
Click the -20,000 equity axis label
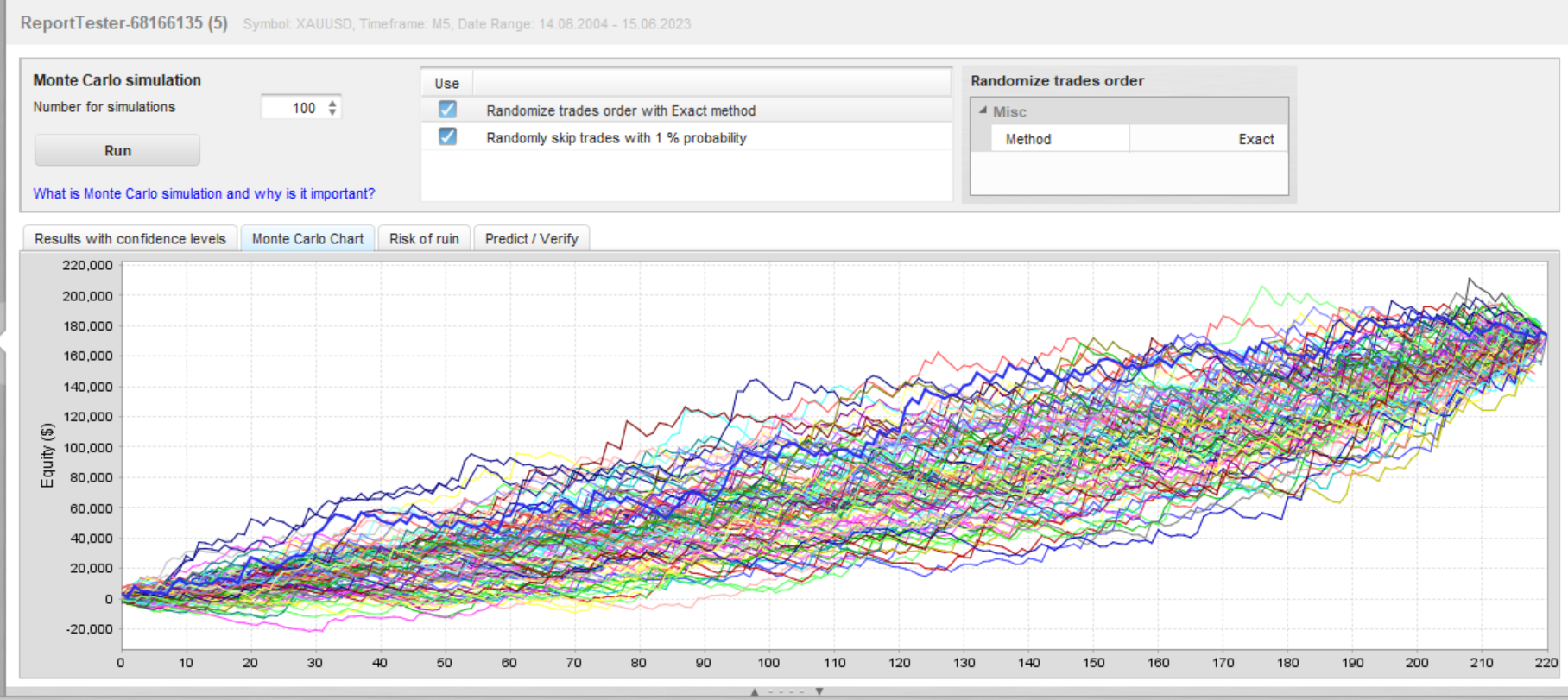(89, 629)
